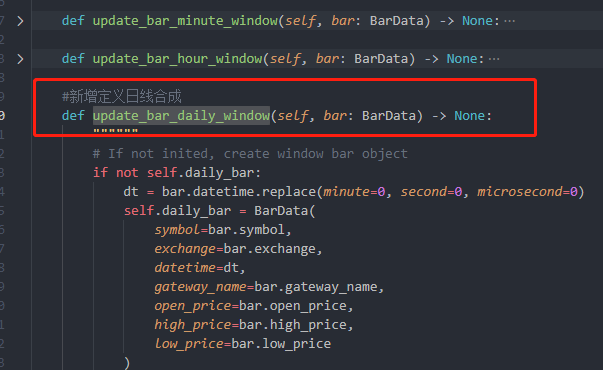Click high_price=bar.high_price argument
603x370 pixels.
pyautogui.click(x=253, y=325)
